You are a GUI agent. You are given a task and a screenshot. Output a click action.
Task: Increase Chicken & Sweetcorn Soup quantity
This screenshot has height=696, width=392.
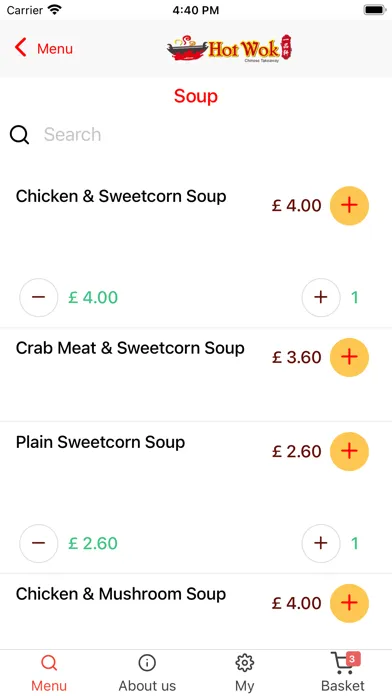pyautogui.click(x=321, y=297)
